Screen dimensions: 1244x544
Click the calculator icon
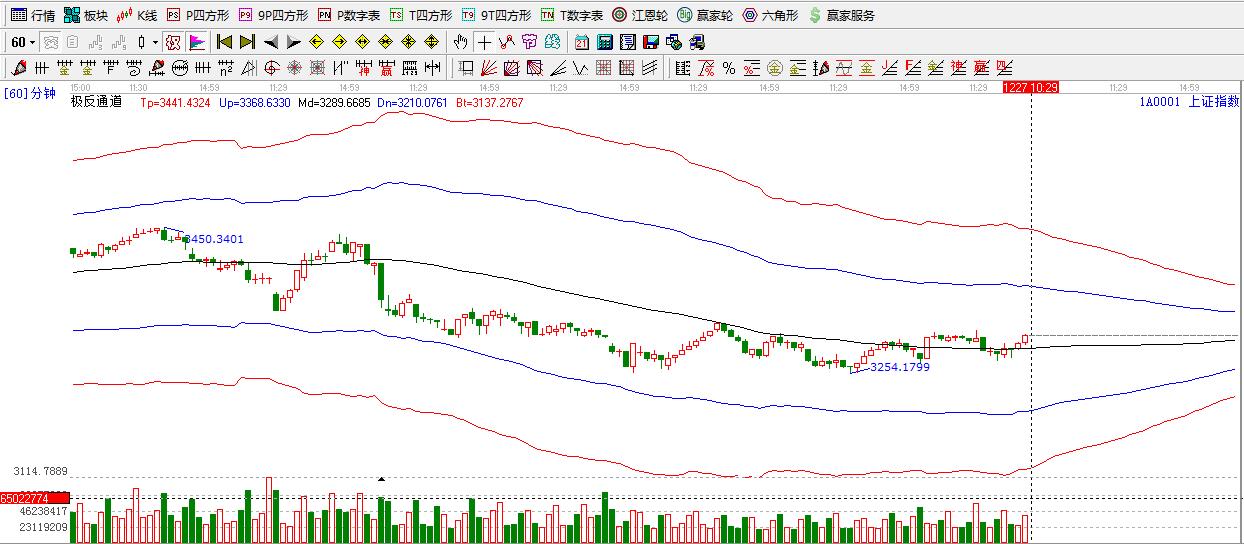pos(605,42)
